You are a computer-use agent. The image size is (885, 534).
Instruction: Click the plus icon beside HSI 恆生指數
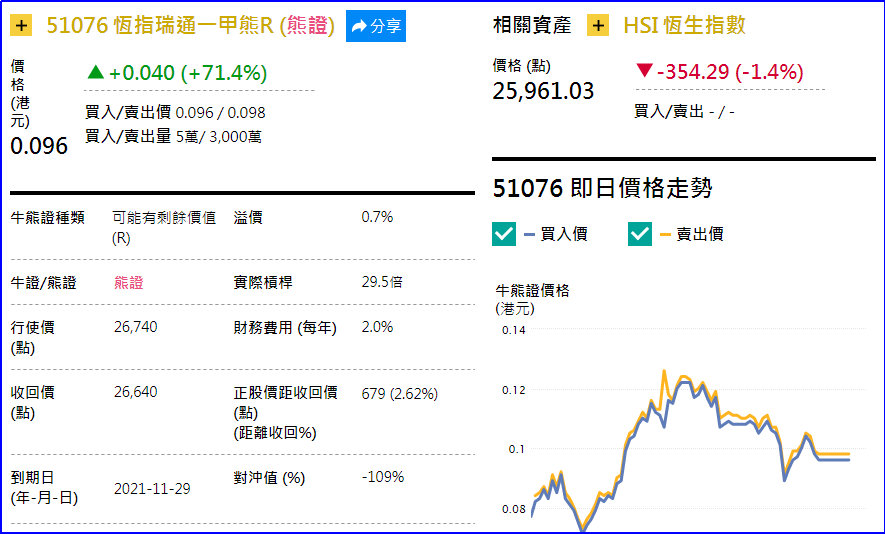[x=598, y=26]
